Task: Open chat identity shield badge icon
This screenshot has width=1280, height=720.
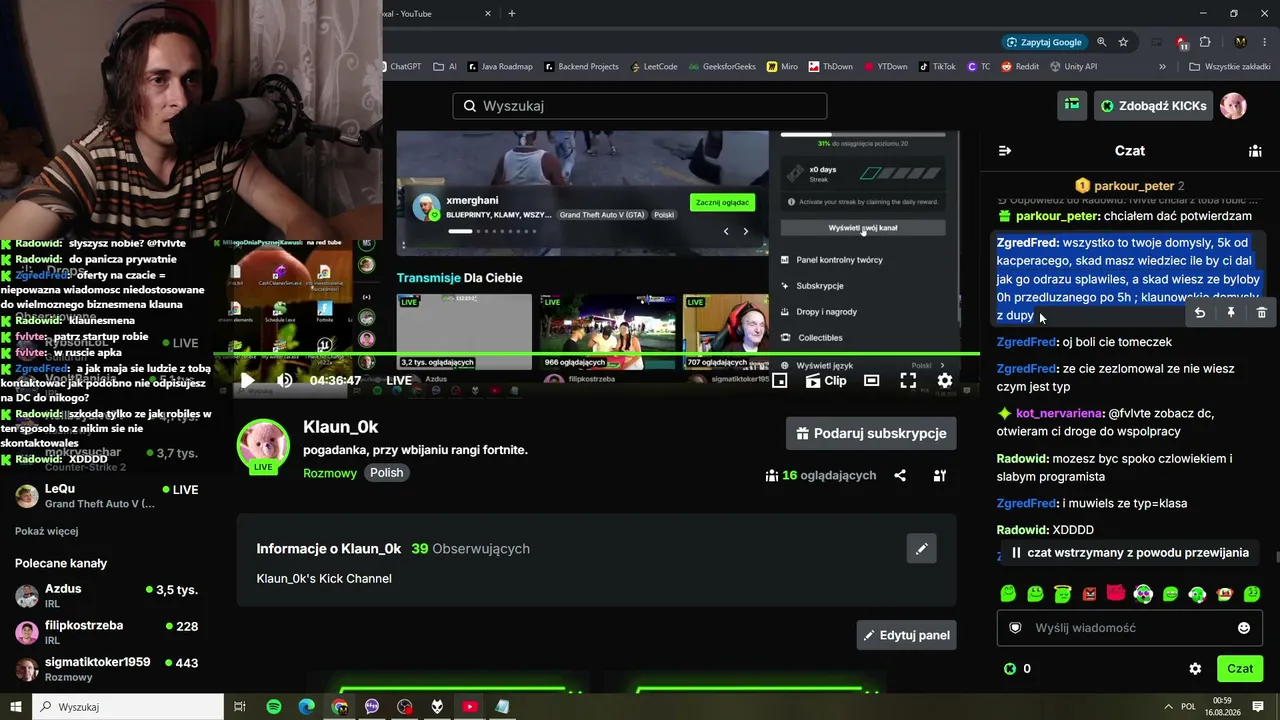Action: pos(1015,628)
